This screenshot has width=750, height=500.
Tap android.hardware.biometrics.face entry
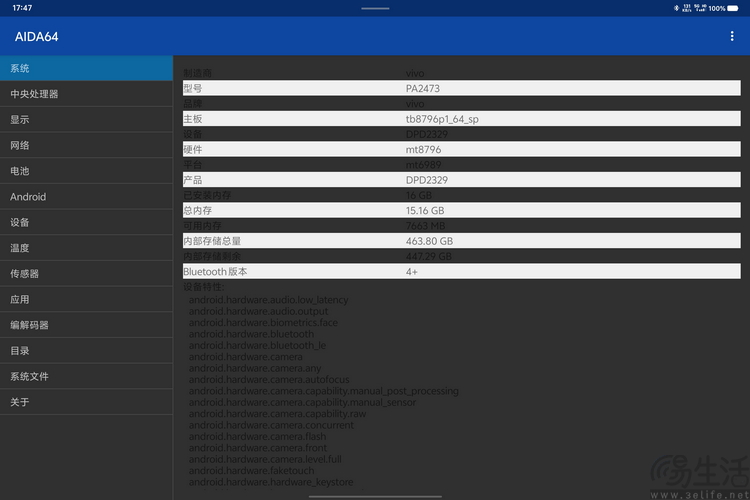pyautogui.click(x=263, y=323)
